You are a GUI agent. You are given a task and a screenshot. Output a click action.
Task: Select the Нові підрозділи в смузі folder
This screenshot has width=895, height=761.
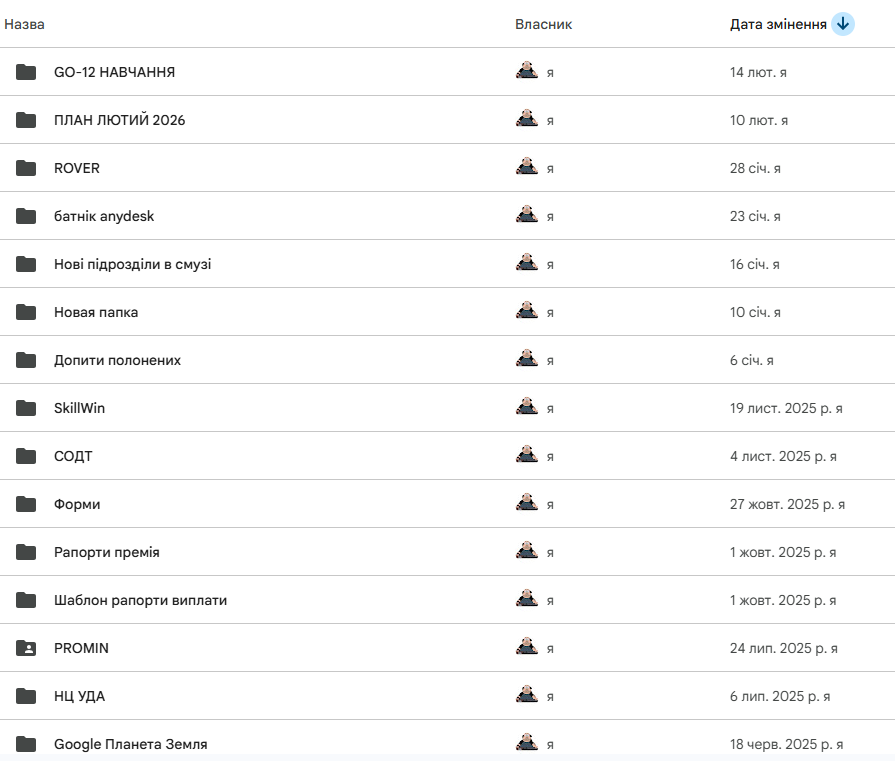point(132,264)
